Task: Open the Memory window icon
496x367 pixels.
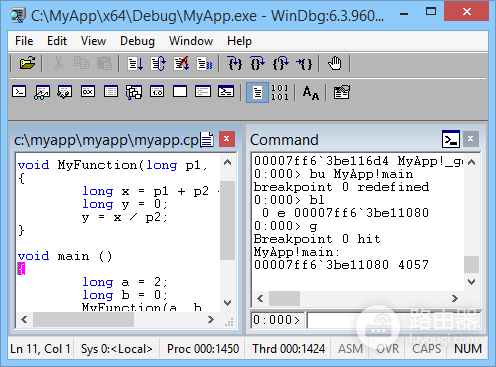Action: coord(111,91)
